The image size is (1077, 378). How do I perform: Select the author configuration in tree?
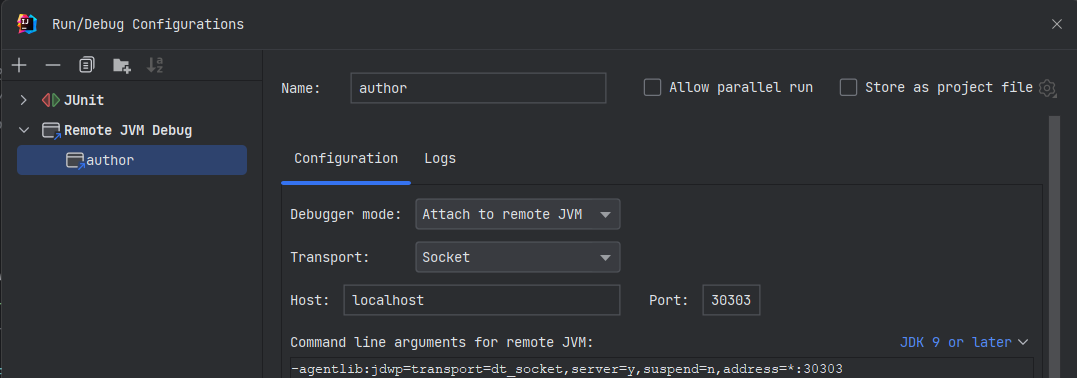pyautogui.click(x=132, y=160)
